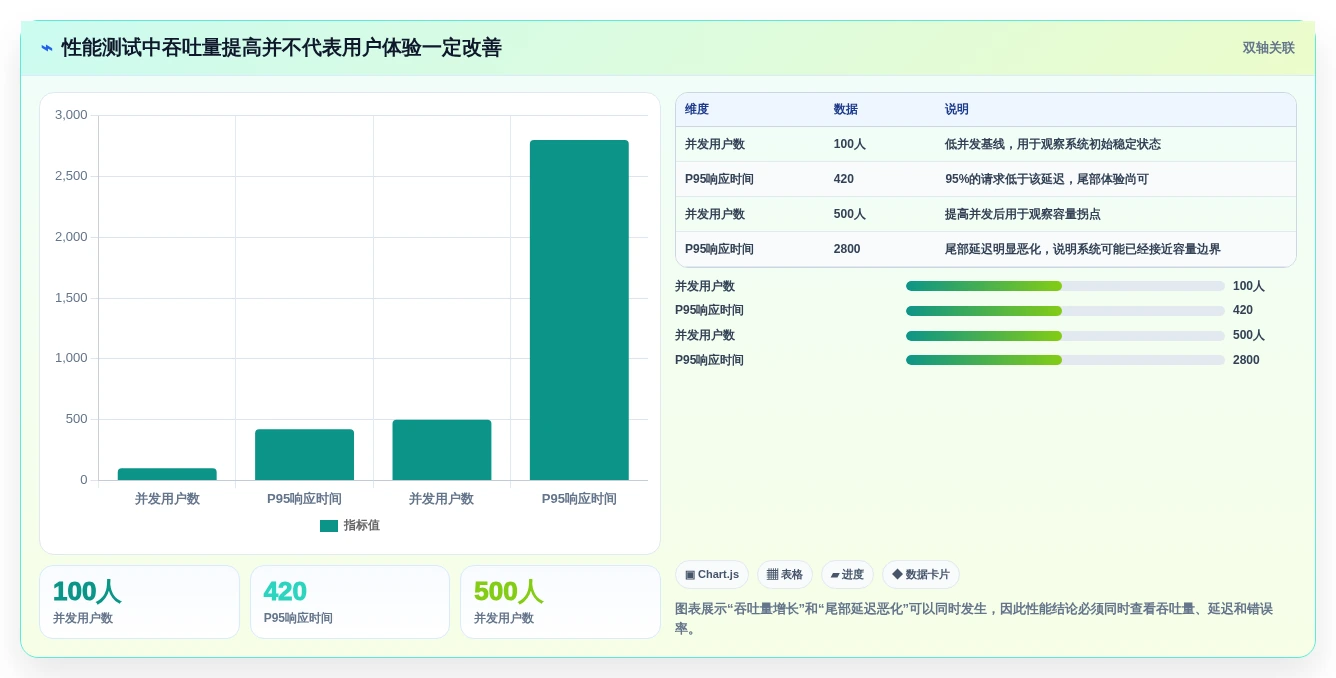Viewport: 1336px width, 678px height.
Task: Select the 数据卡片 tag chip
Action: (x=921, y=575)
